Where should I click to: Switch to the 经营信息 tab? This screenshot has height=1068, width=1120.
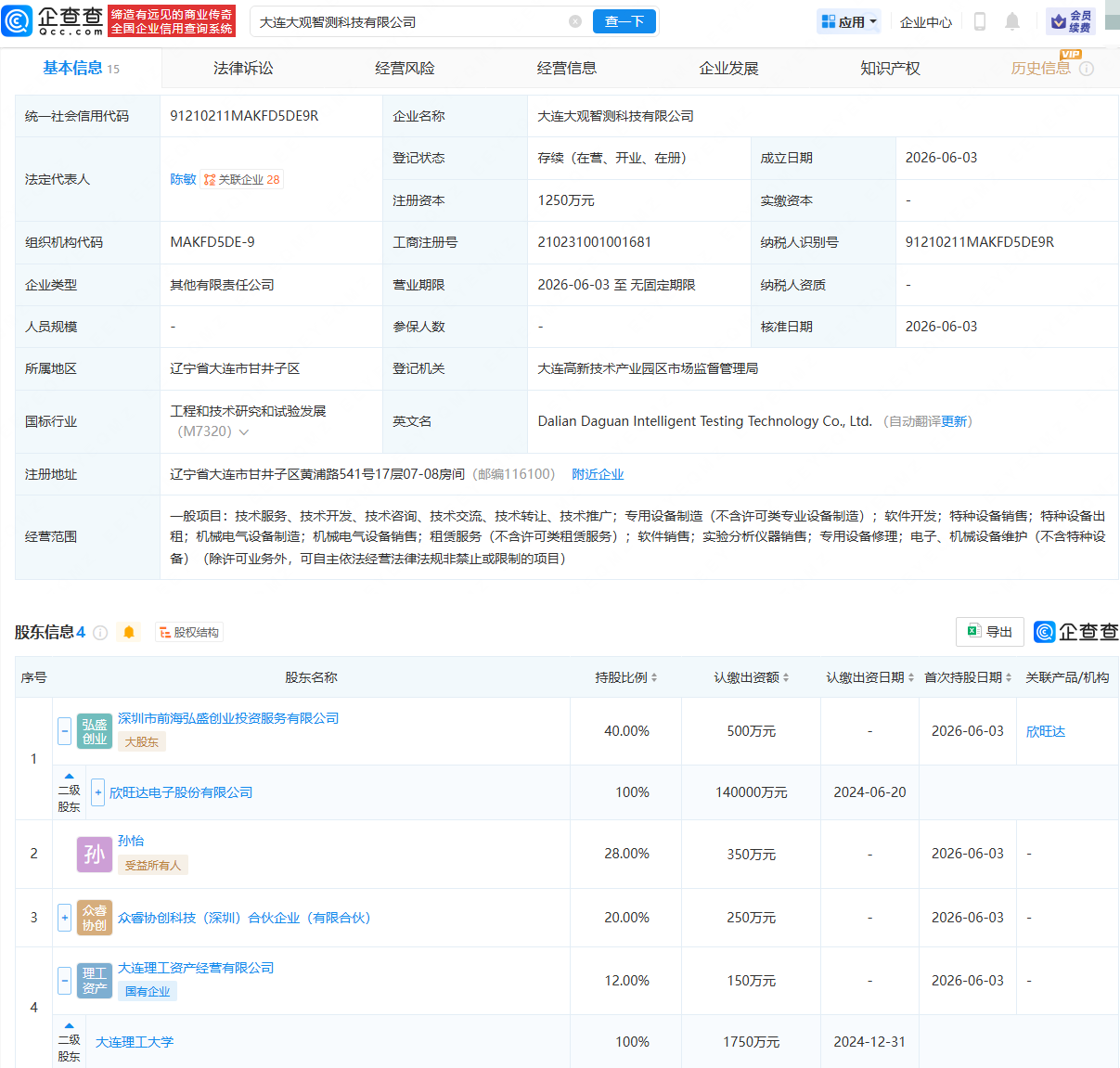coord(566,69)
